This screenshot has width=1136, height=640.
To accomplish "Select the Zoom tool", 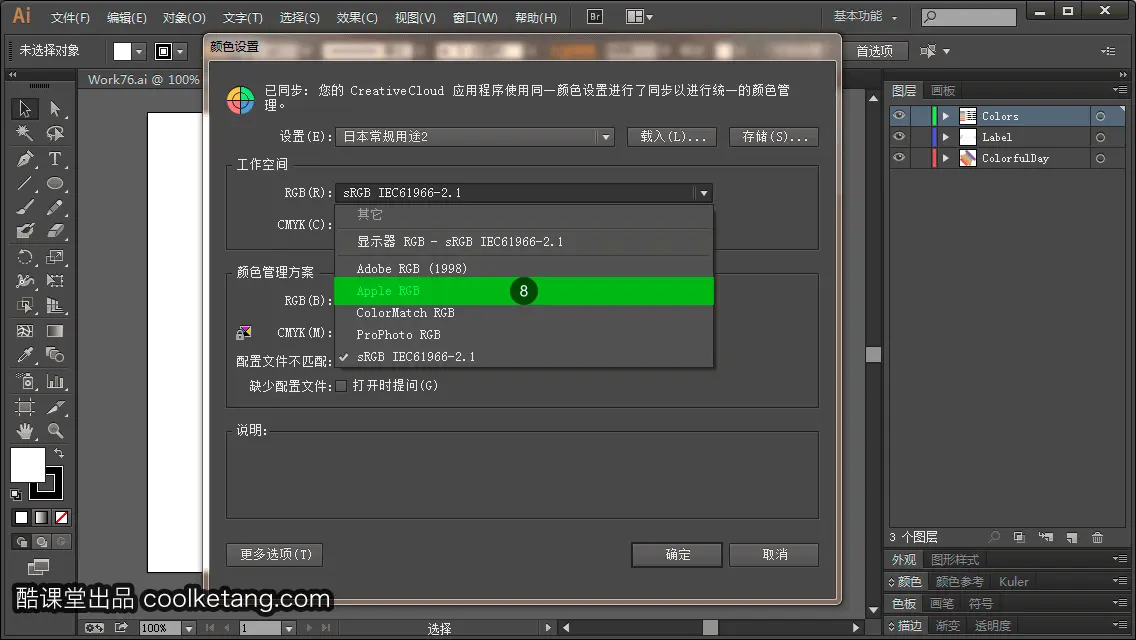I will (x=55, y=431).
